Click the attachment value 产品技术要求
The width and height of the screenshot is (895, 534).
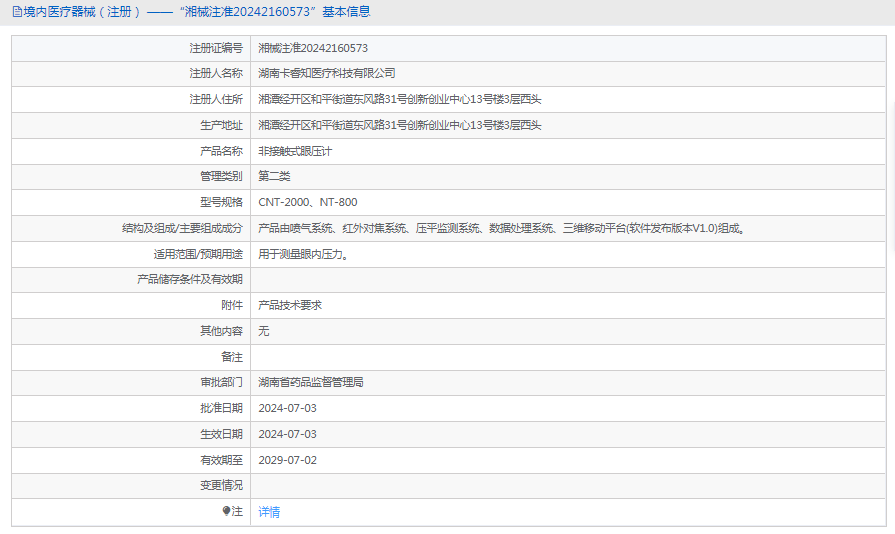coord(290,305)
